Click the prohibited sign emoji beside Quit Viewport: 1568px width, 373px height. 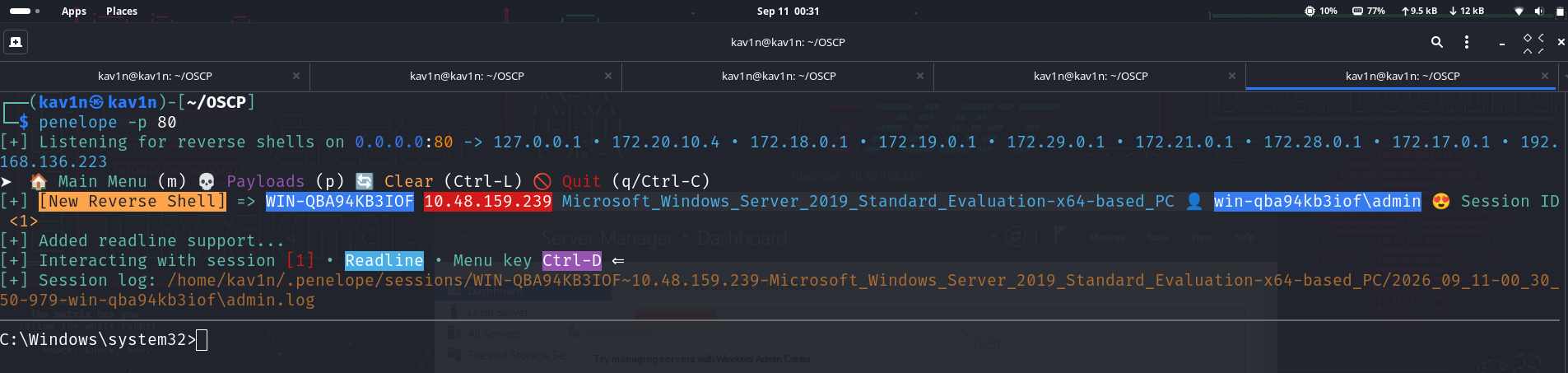[542, 181]
